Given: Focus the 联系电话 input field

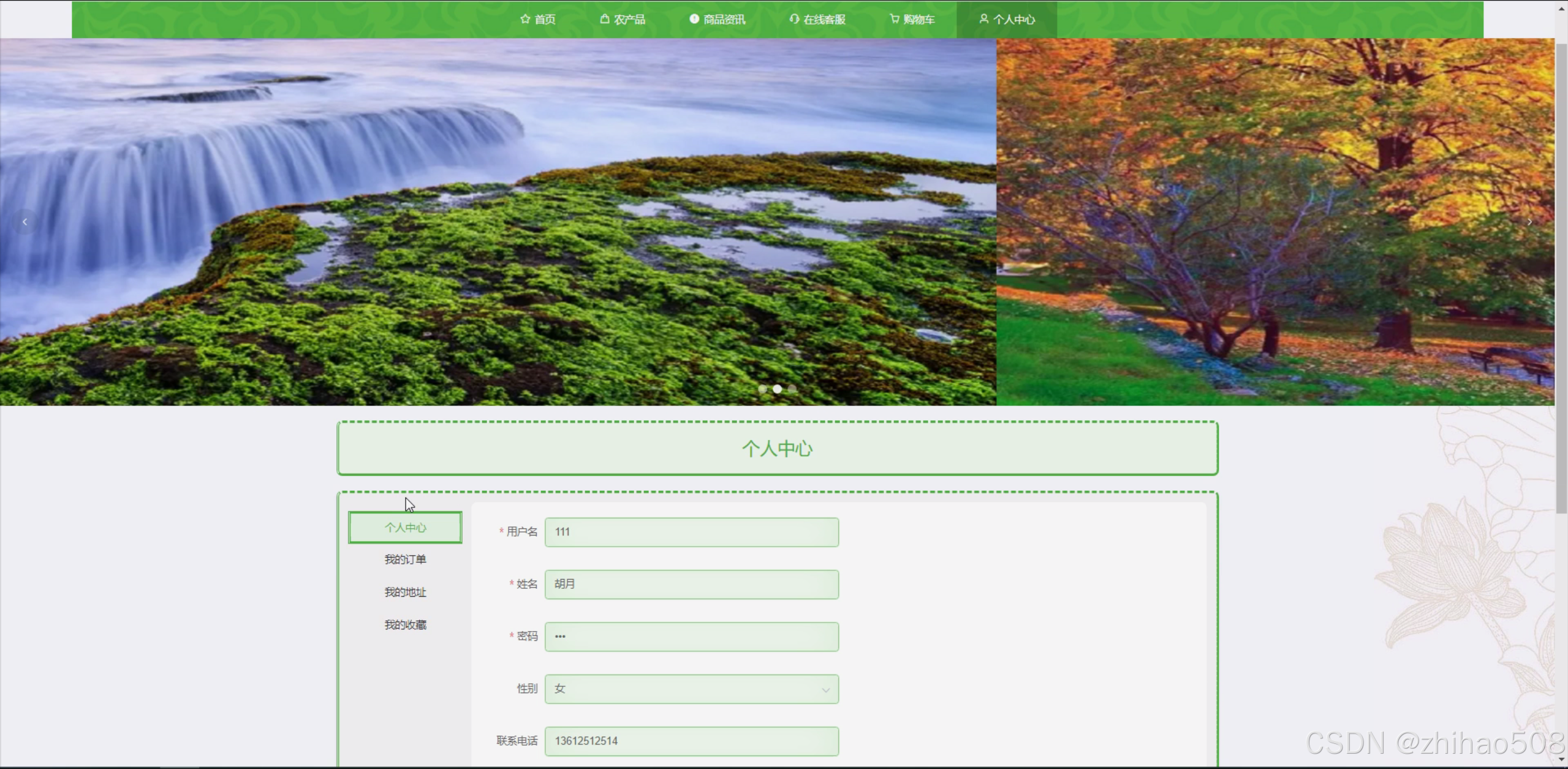Looking at the screenshot, I should coord(692,741).
